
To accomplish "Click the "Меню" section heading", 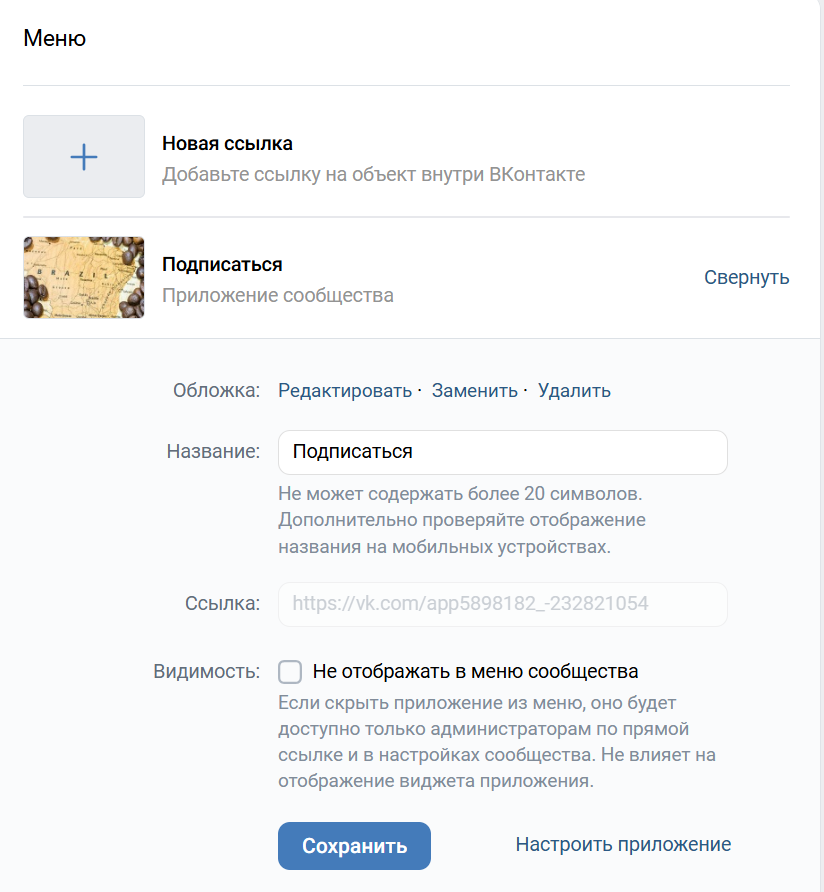I will coord(55,39).
